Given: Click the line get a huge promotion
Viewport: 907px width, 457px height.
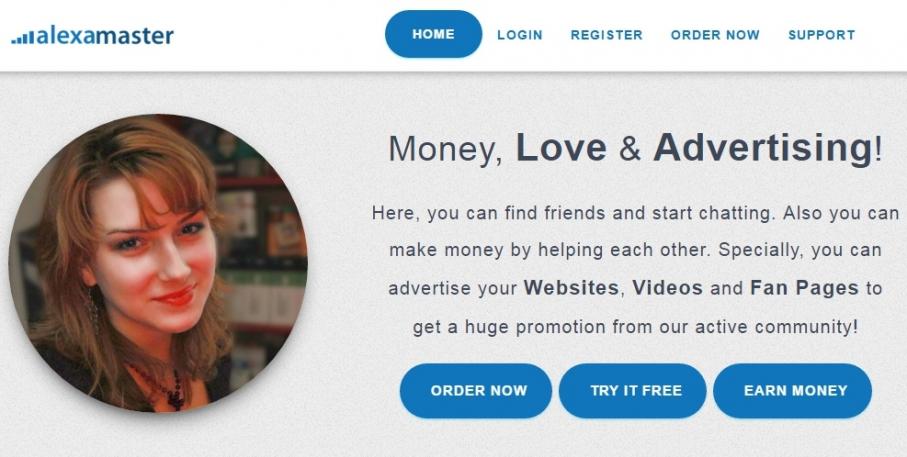Looking at the screenshot, I should 635,327.
